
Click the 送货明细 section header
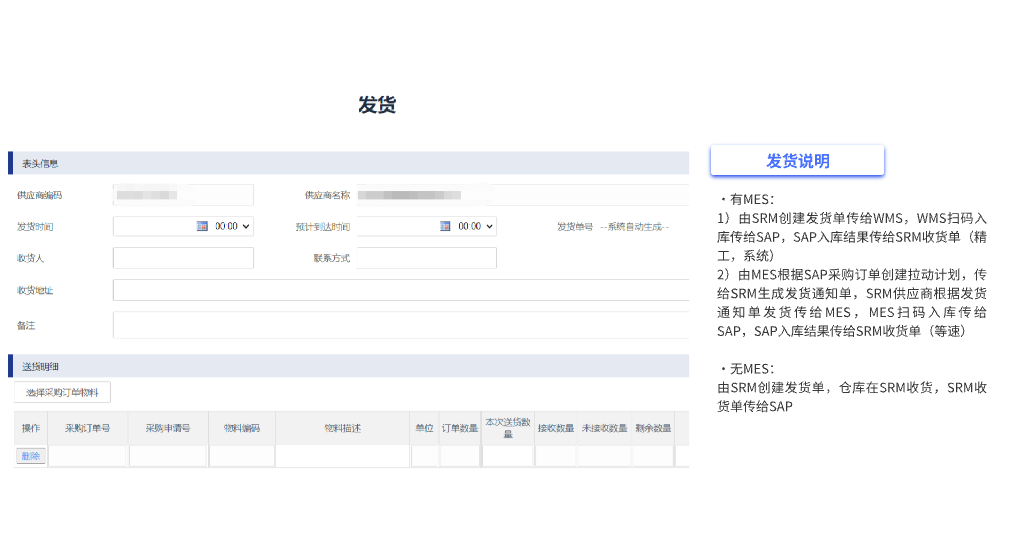[41, 367]
